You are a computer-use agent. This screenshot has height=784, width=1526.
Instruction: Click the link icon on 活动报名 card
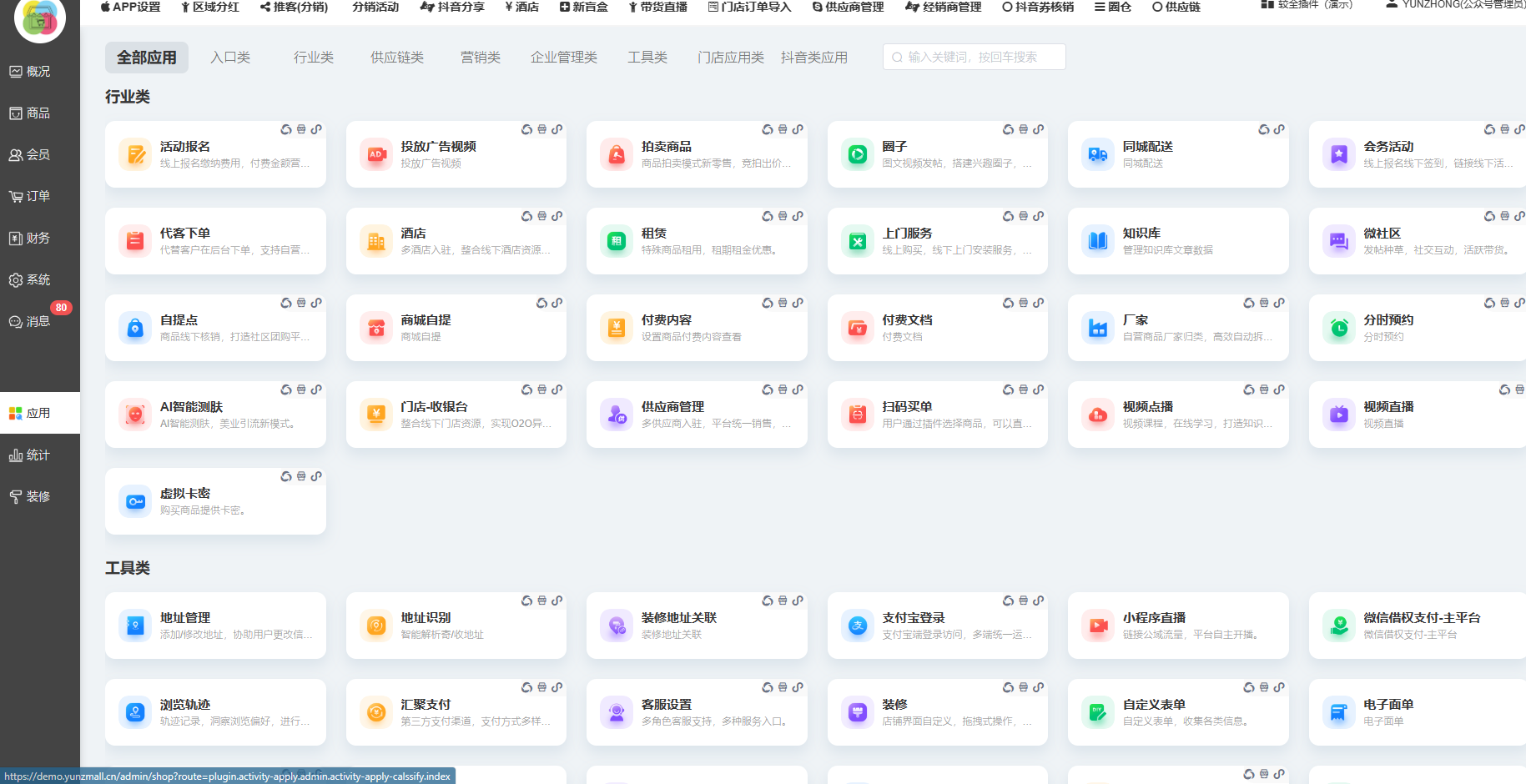[316, 129]
